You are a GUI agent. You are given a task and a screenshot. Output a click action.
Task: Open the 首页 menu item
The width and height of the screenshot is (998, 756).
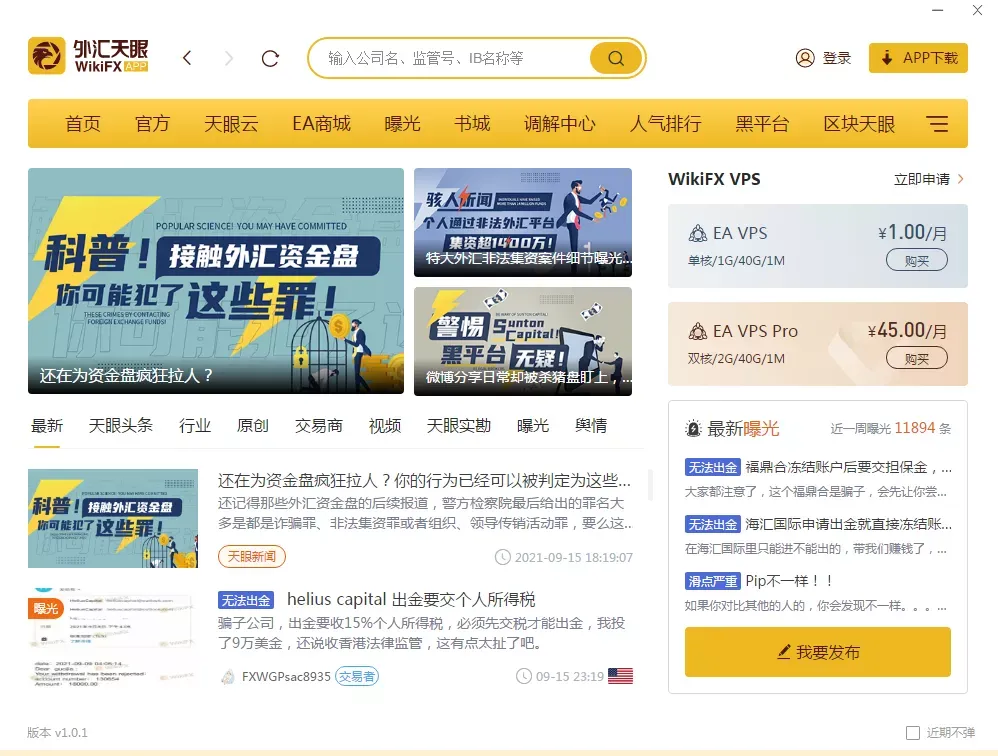(x=83, y=123)
